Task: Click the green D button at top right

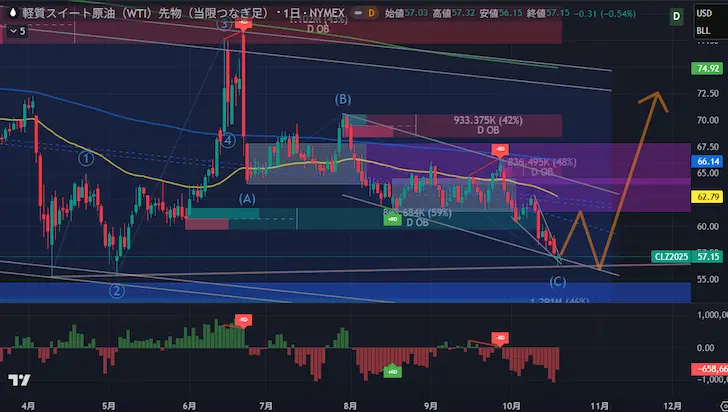Action: pos(705,17)
